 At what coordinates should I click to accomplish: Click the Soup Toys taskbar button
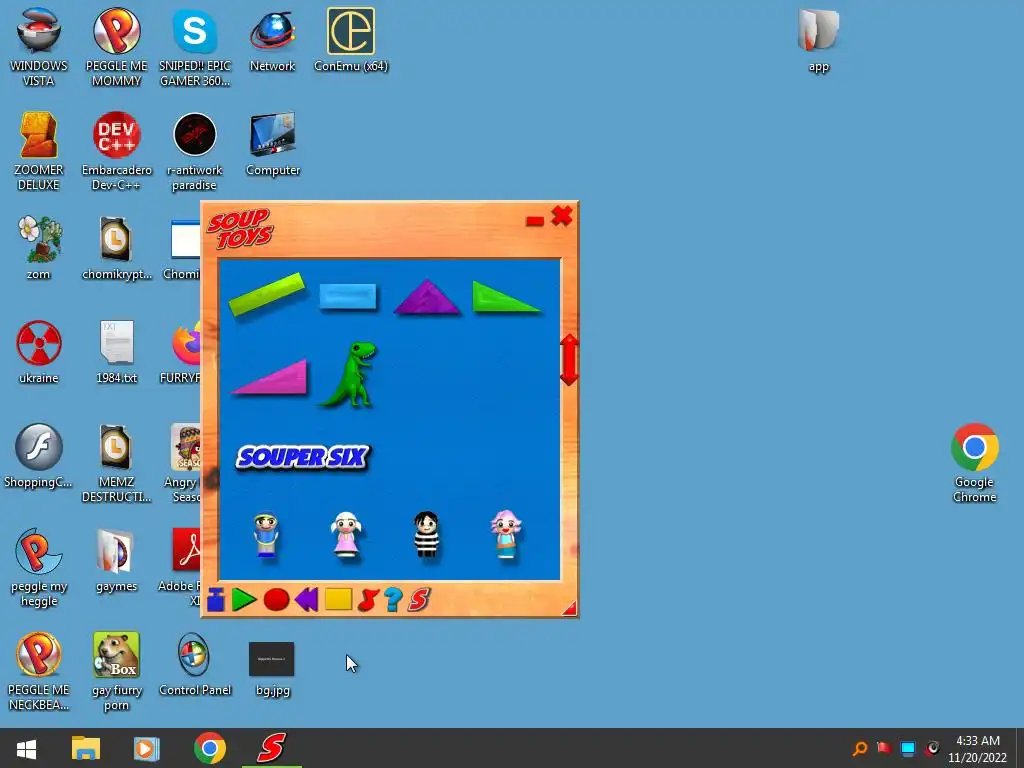271,748
